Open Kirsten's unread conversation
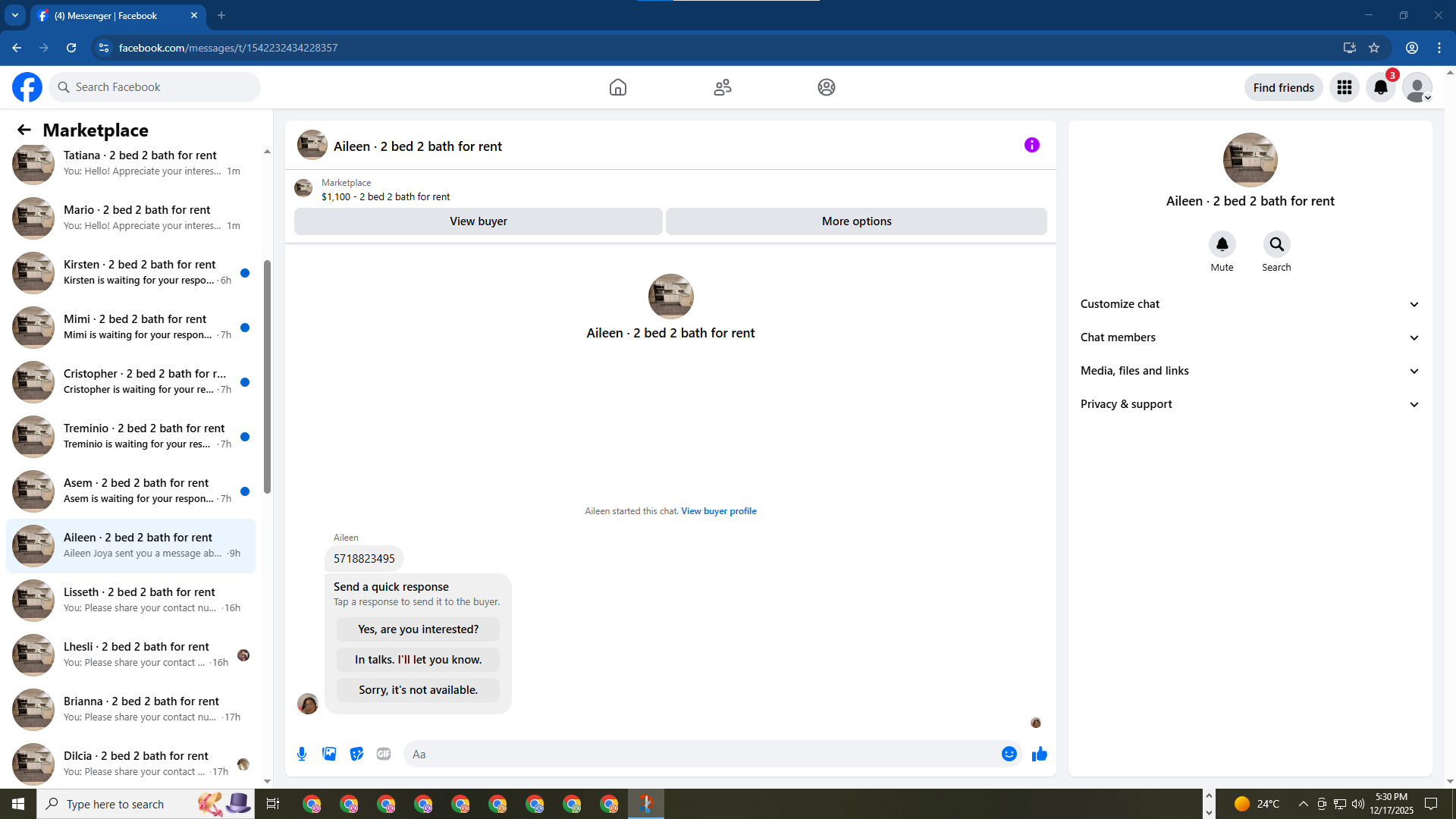Screen dimensions: 1456x819 (140, 272)
